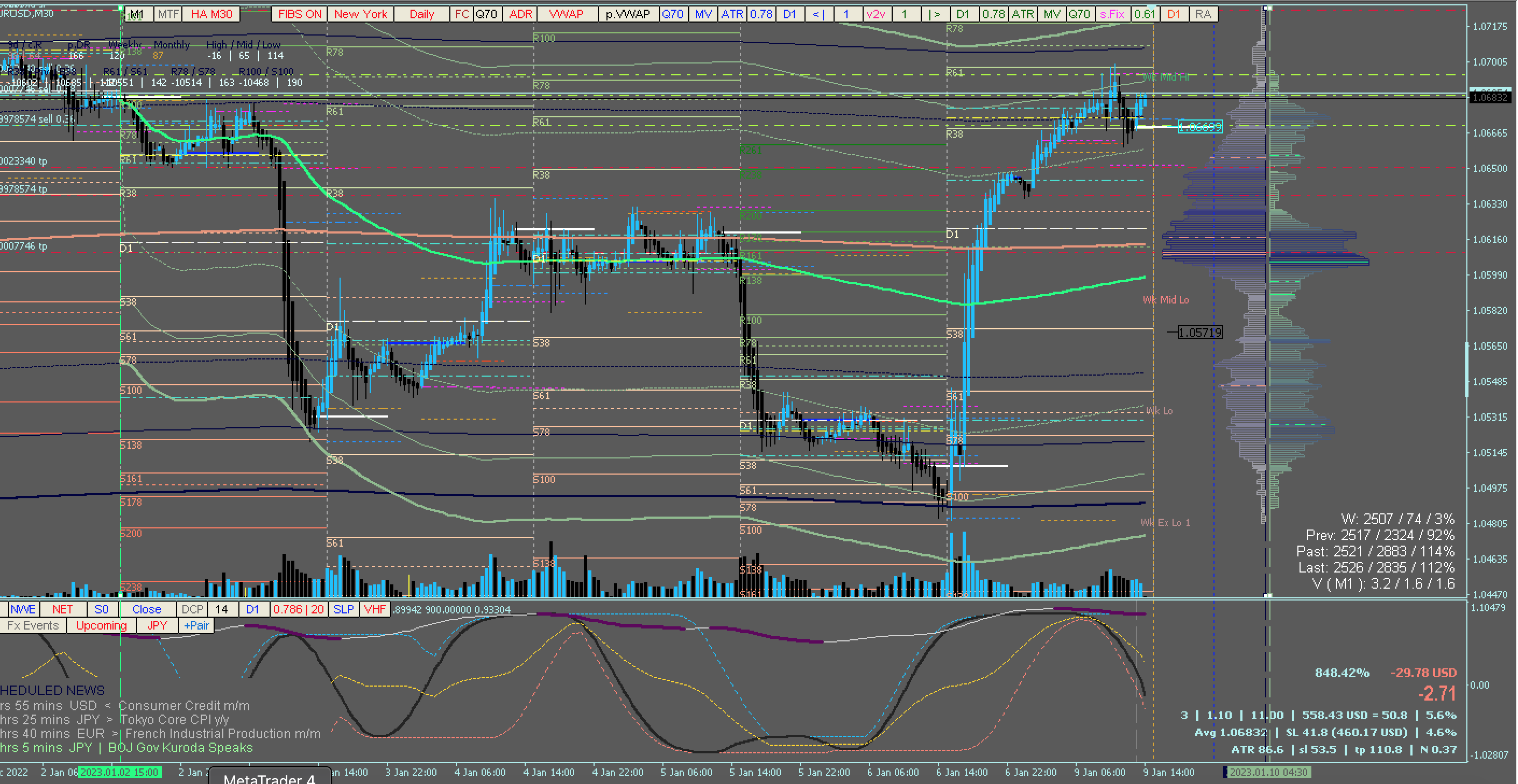
Task: Select the Upcoming events tab
Action: (101, 625)
